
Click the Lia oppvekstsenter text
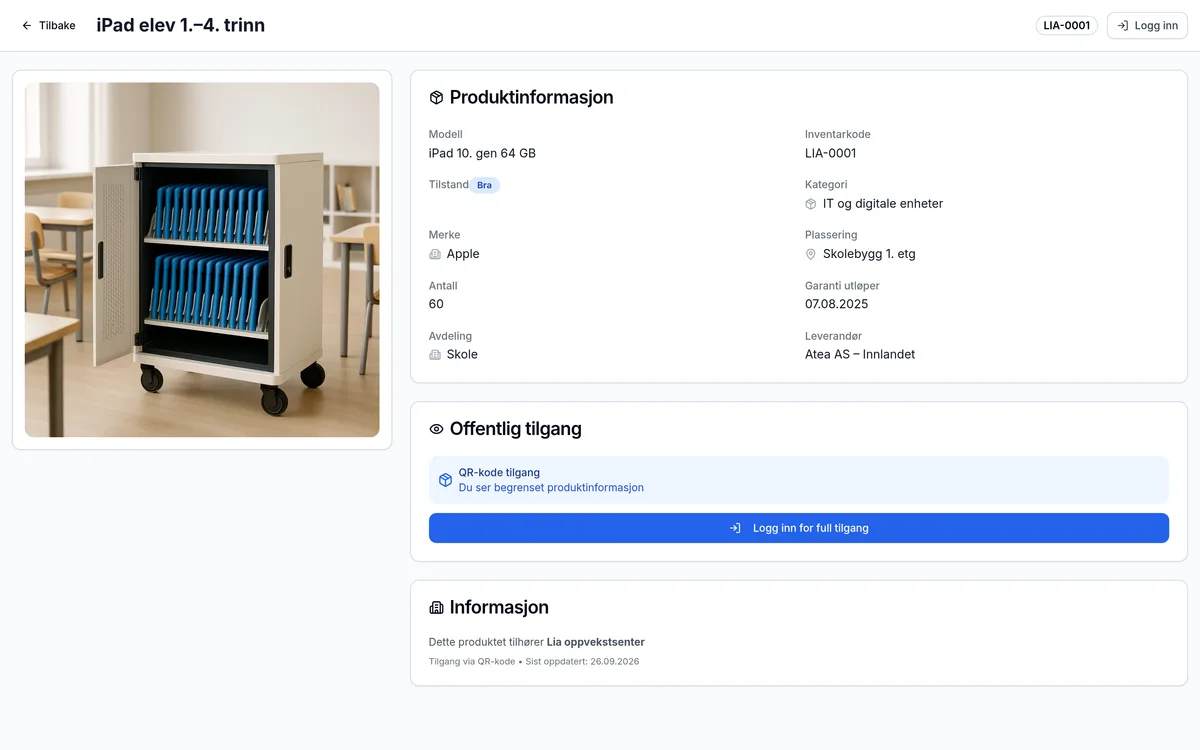[x=596, y=642]
